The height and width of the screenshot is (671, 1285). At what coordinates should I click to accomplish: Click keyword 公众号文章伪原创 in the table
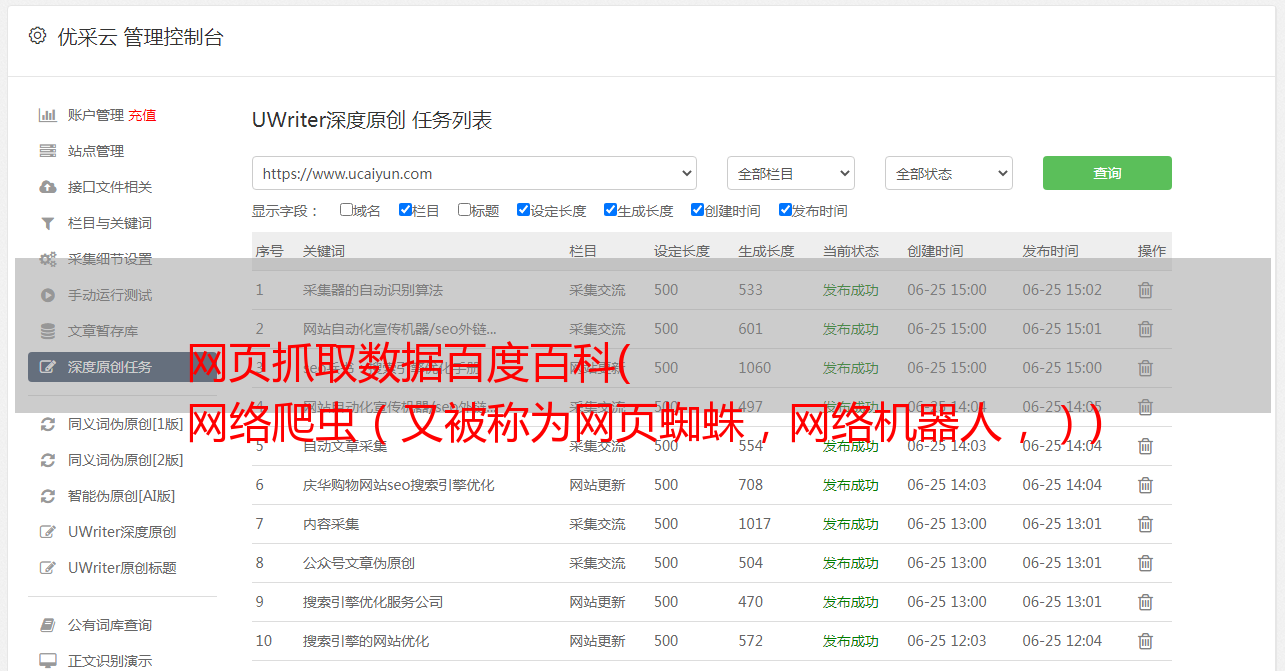click(x=359, y=563)
